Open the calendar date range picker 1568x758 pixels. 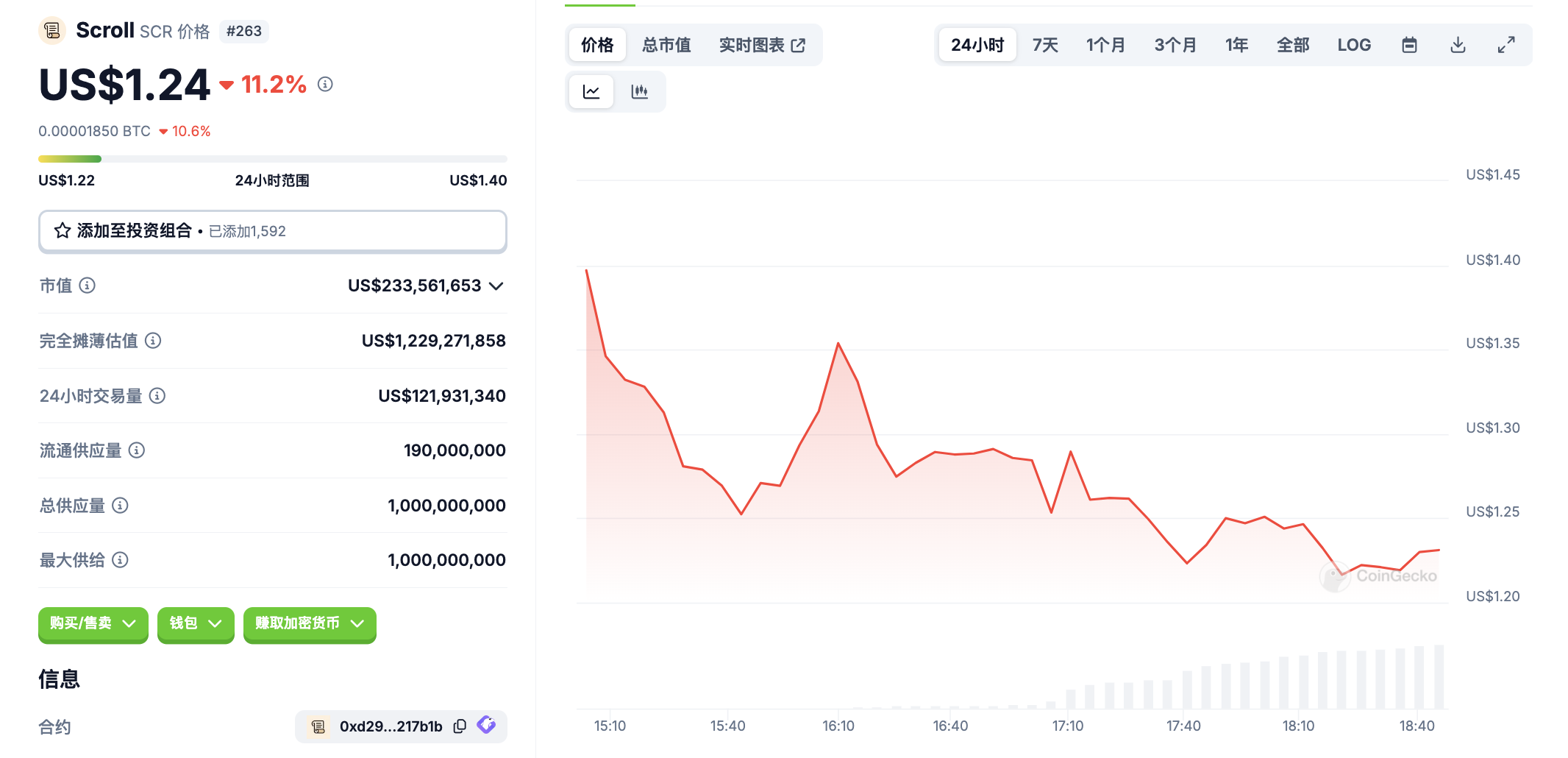tap(1408, 45)
